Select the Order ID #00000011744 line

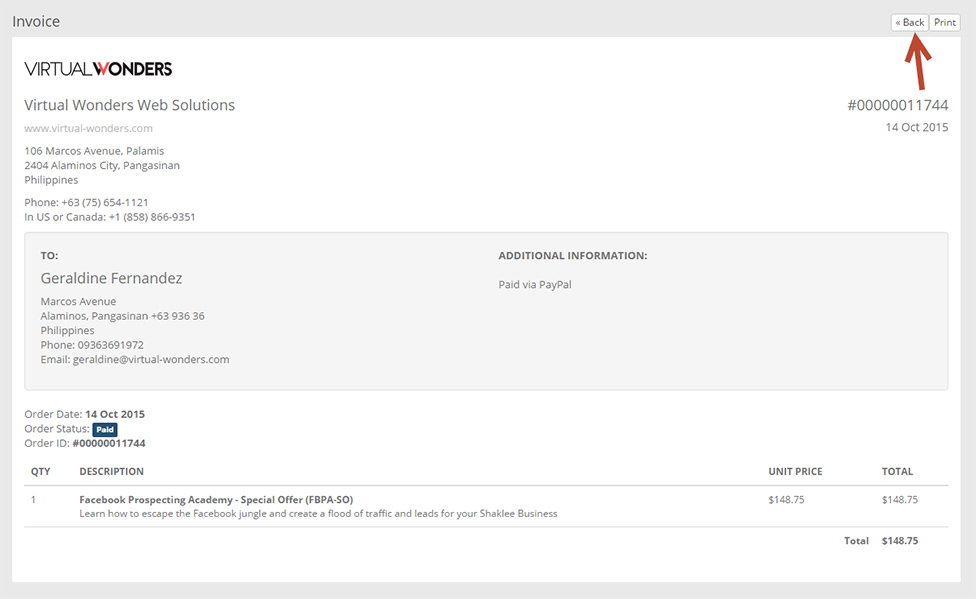pyautogui.click(x=85, y=443)
